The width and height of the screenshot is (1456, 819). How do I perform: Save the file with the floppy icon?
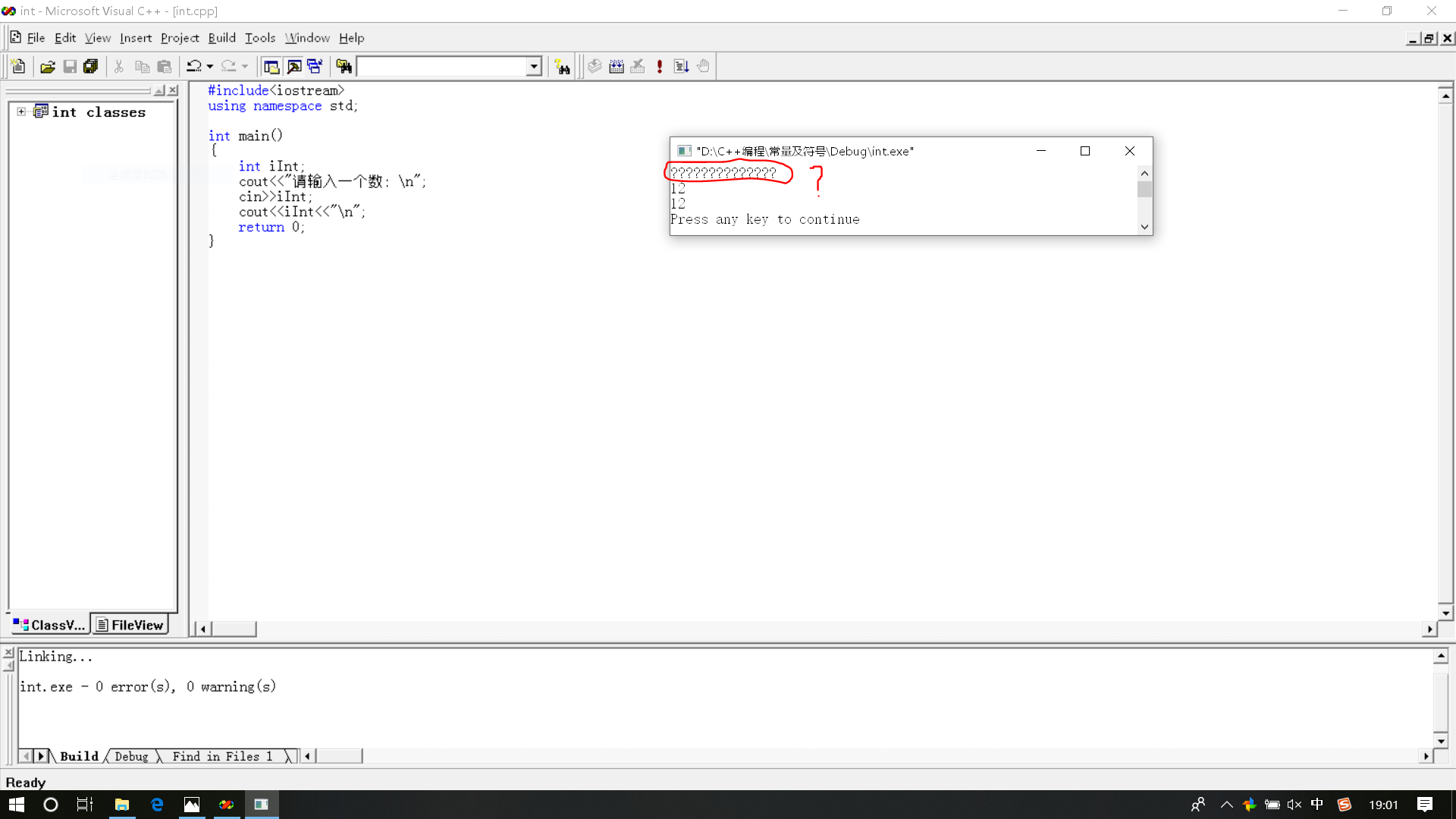[70, 67]
